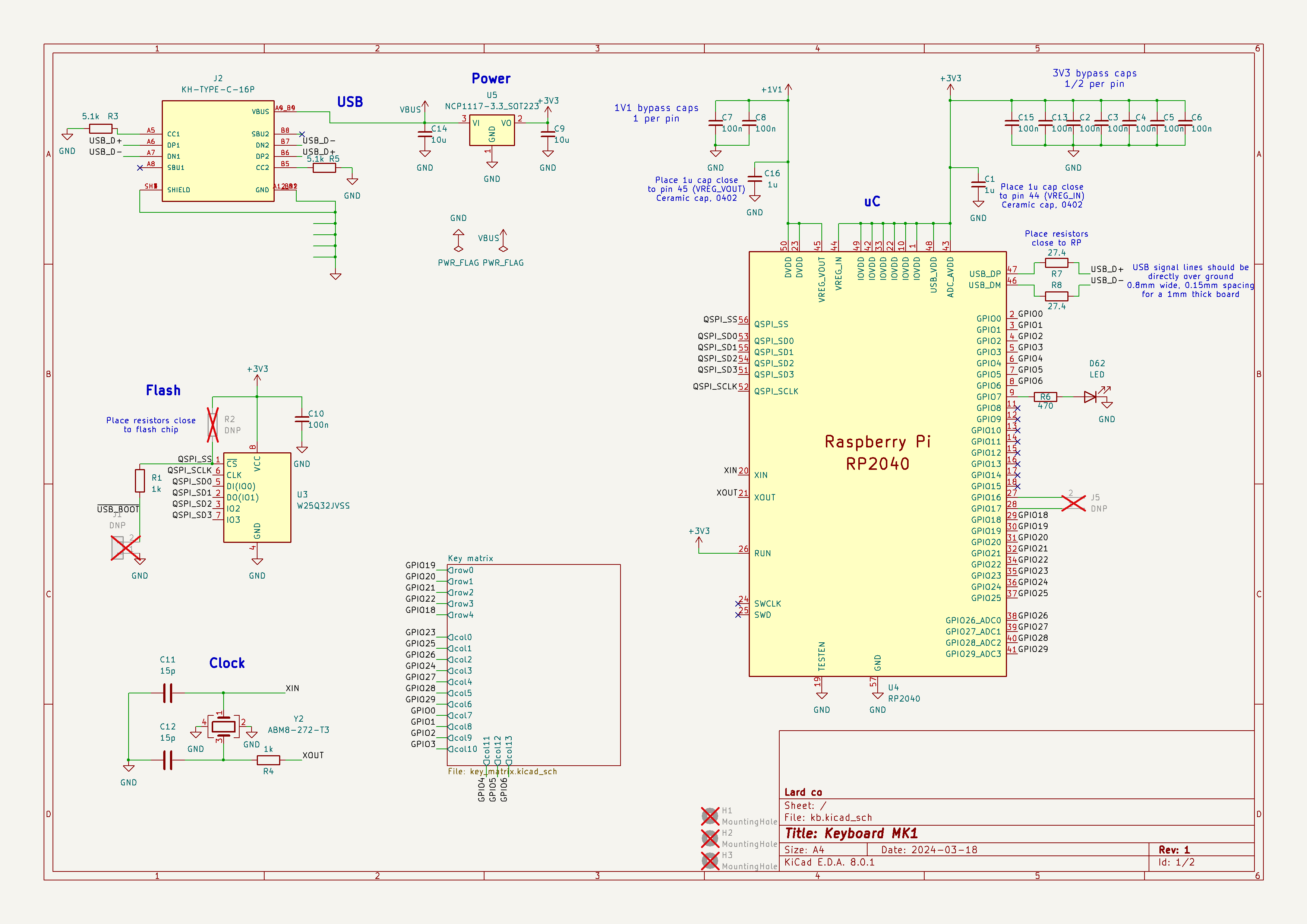Click the '1V1 bypass caps 1 per pin' note
Image resolution: width=1307 pixels, height=924 pixels.
(656, 113)
